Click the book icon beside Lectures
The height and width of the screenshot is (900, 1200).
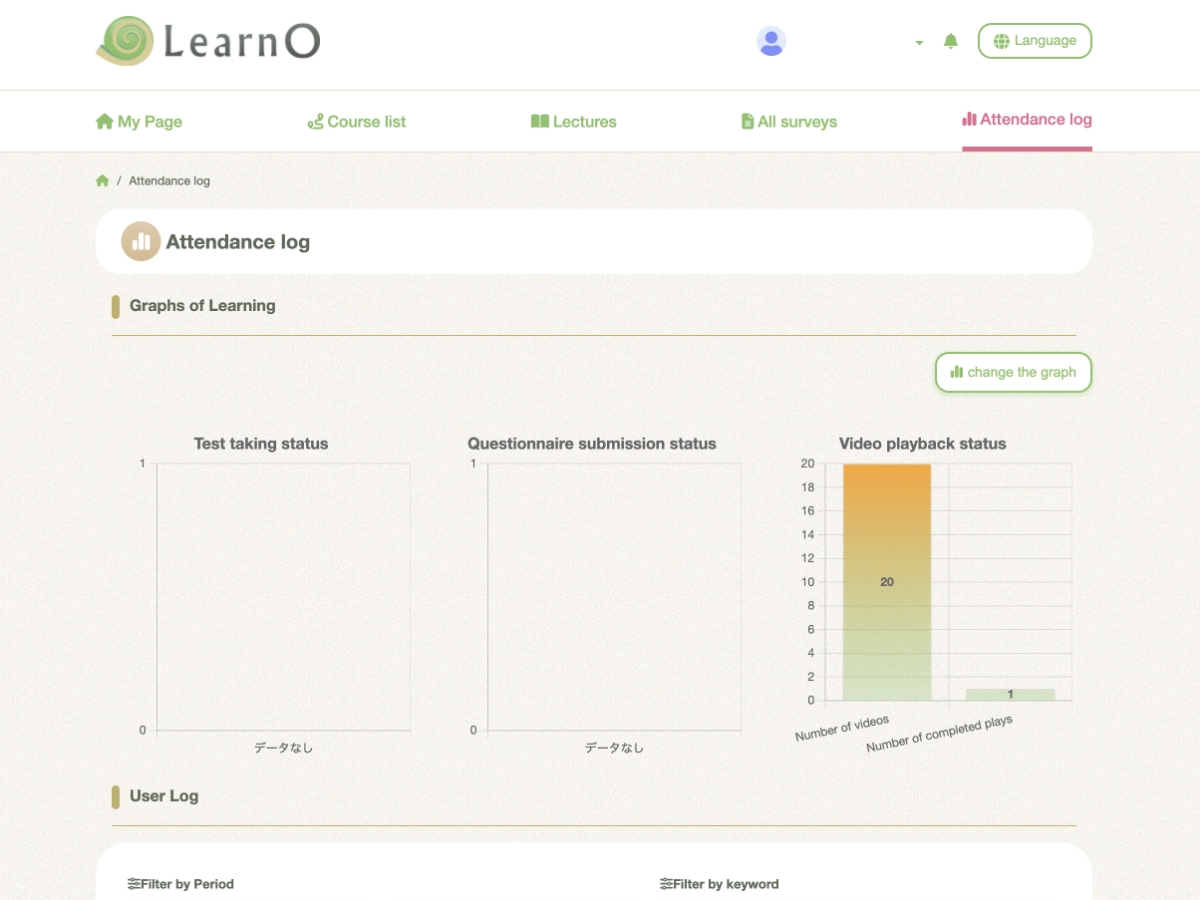pyautogui.click(x=540, y=122)
